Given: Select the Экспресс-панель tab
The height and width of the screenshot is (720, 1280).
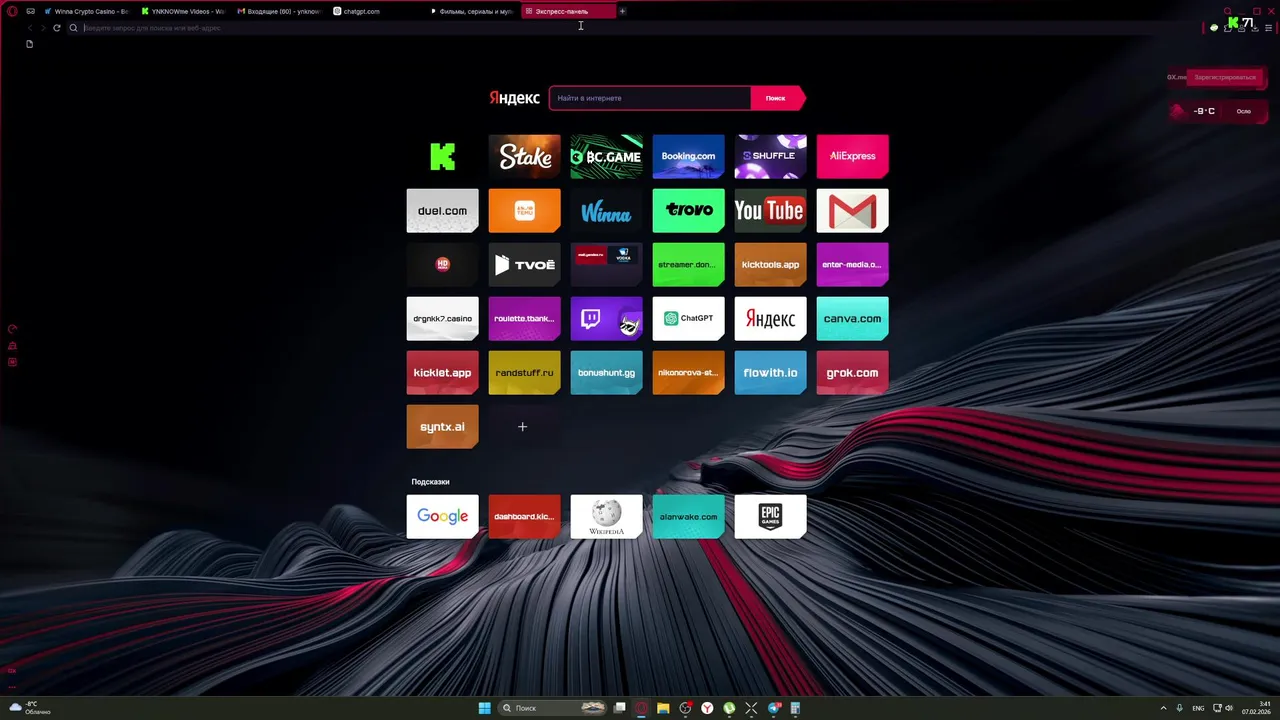Looking at the screenshot, I should (568, 11).
